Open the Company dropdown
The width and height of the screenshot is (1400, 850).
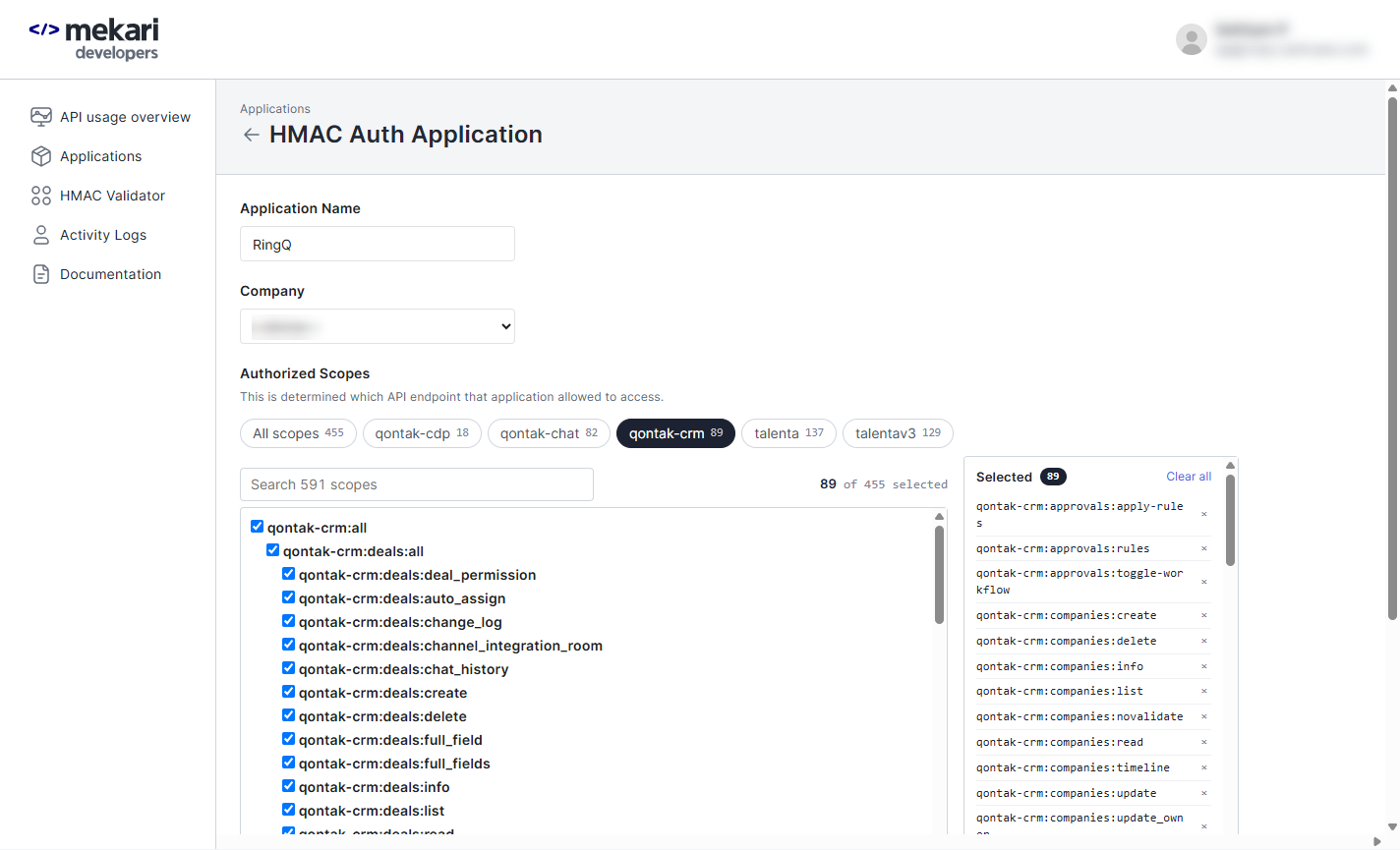[378, 326]
